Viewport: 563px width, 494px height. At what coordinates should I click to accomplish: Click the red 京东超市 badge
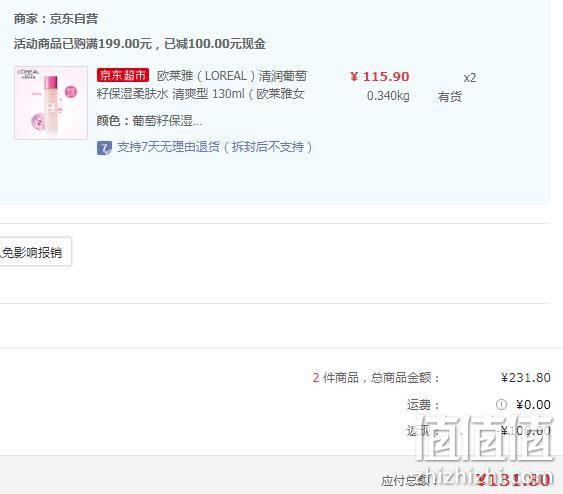(x=123, y=75)
